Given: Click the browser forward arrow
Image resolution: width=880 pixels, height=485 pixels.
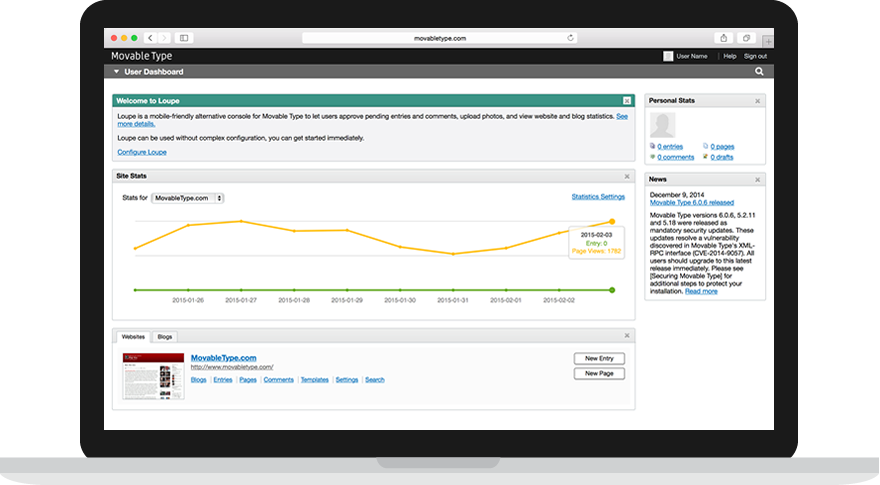Looking at the screenshot, I should (x=164, y=38).
